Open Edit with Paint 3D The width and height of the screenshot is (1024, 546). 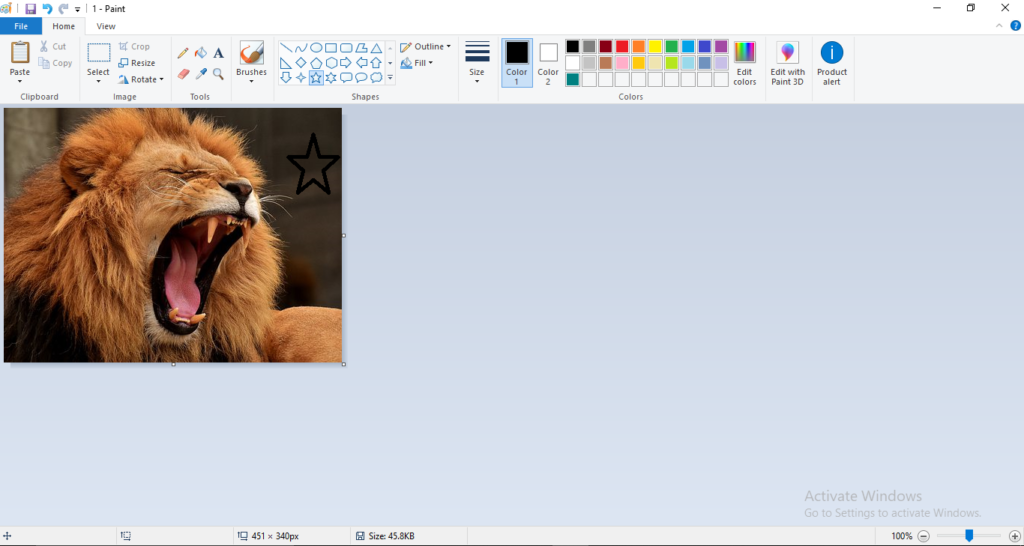(787, 62)
